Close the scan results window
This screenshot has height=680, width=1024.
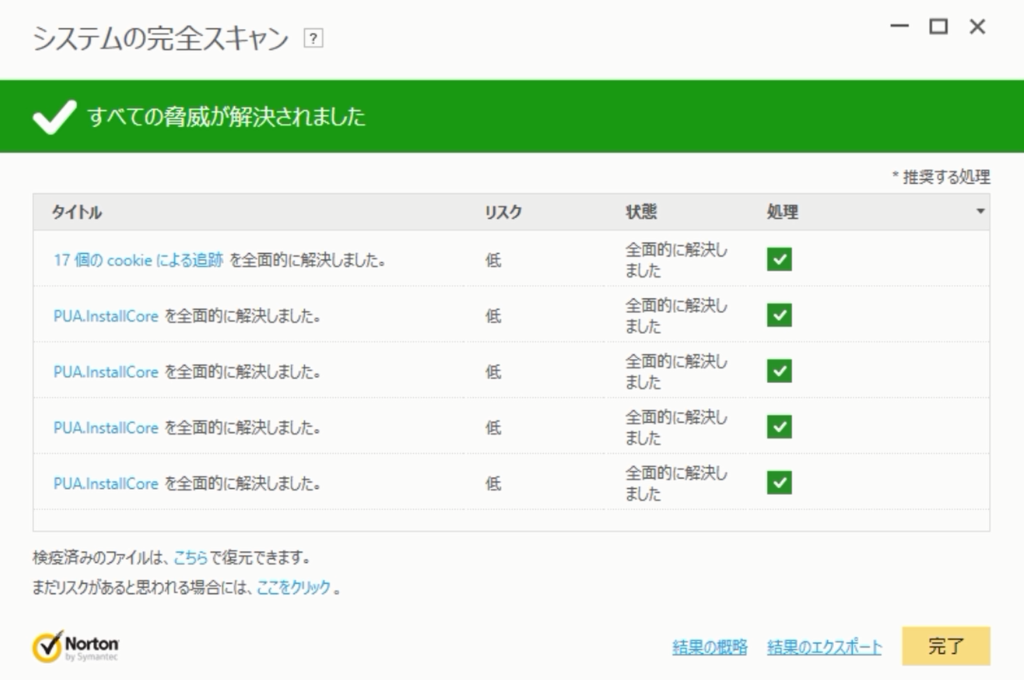[977, 26]
